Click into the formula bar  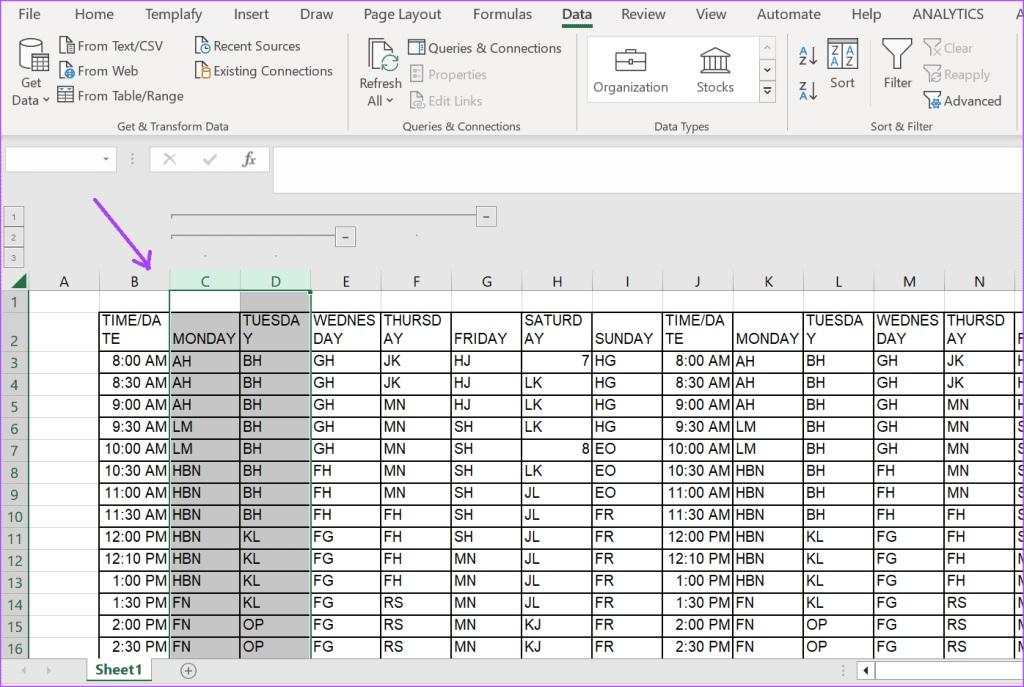point(647,169)
